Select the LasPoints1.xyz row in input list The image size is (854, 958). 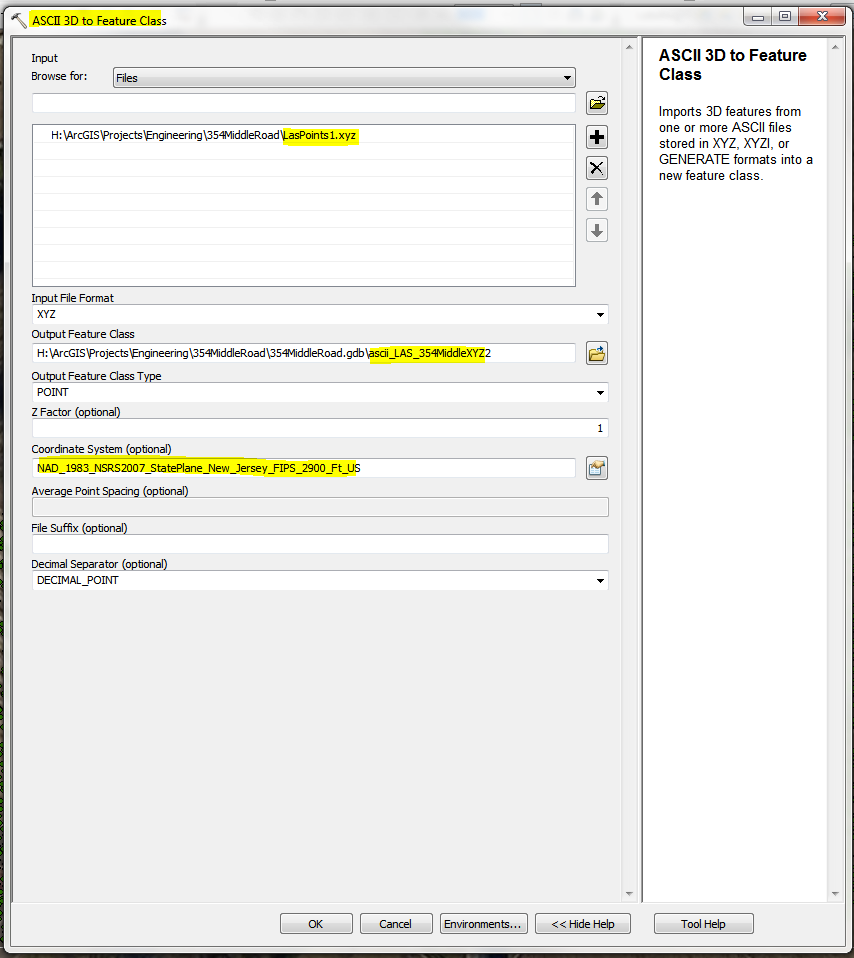pos(304,135)
